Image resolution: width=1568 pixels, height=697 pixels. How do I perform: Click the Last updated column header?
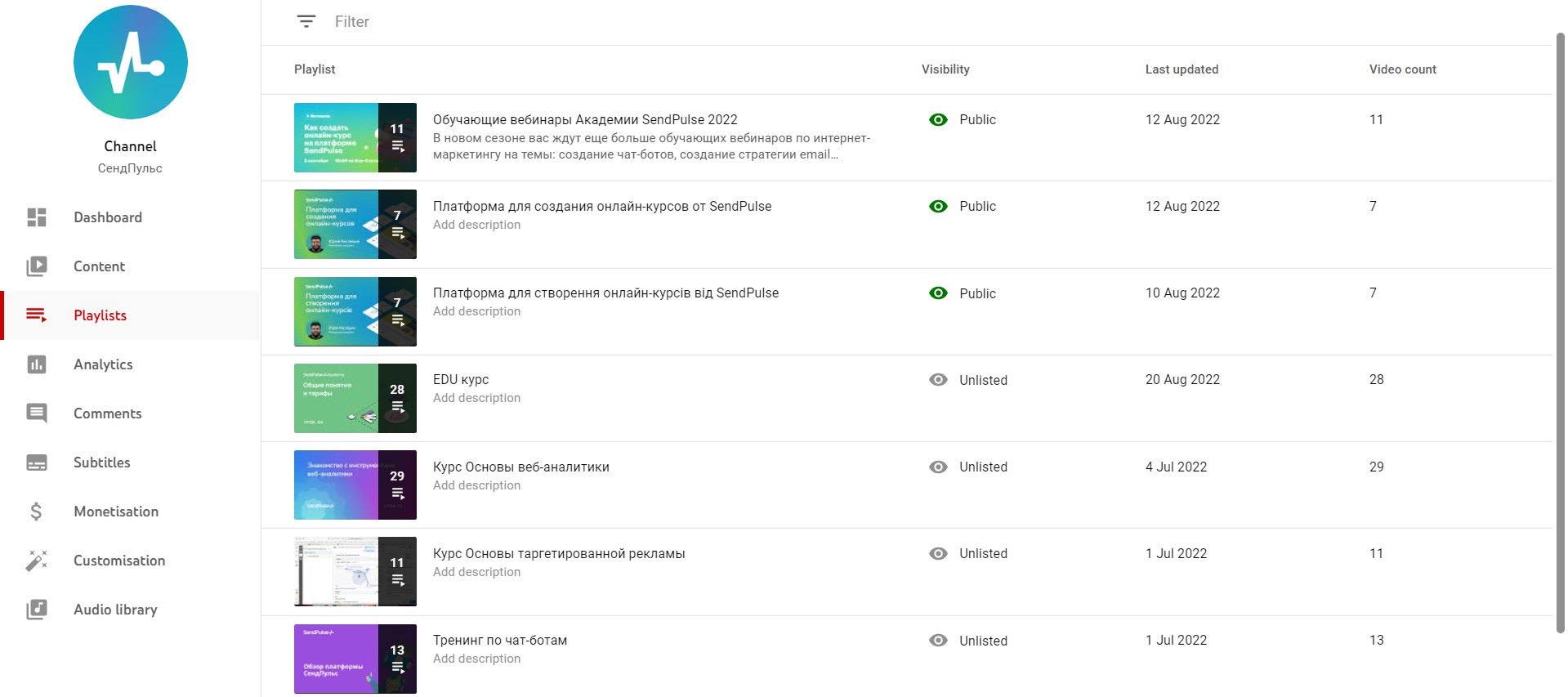(x=1182, y=69)
